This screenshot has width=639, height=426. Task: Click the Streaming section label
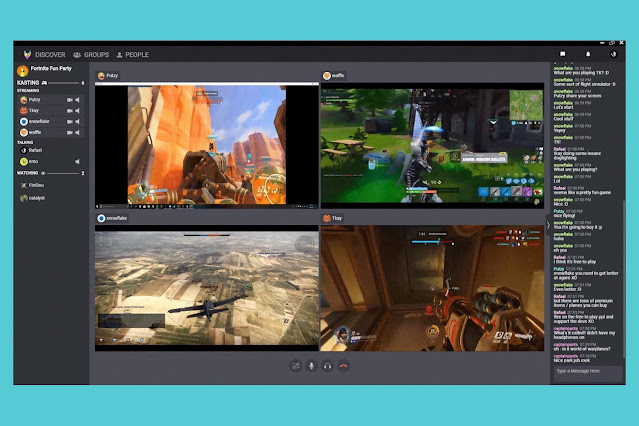tap(28, 90)
